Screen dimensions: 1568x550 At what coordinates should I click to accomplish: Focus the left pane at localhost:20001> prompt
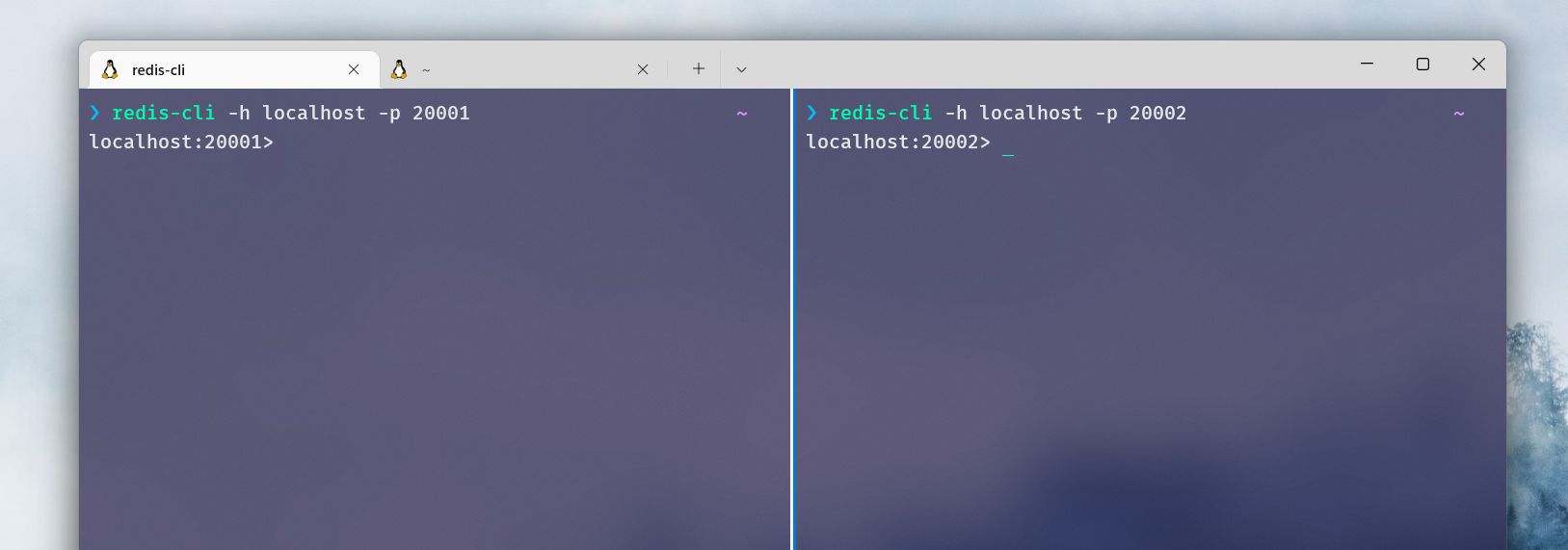click(x=181, y=142)
